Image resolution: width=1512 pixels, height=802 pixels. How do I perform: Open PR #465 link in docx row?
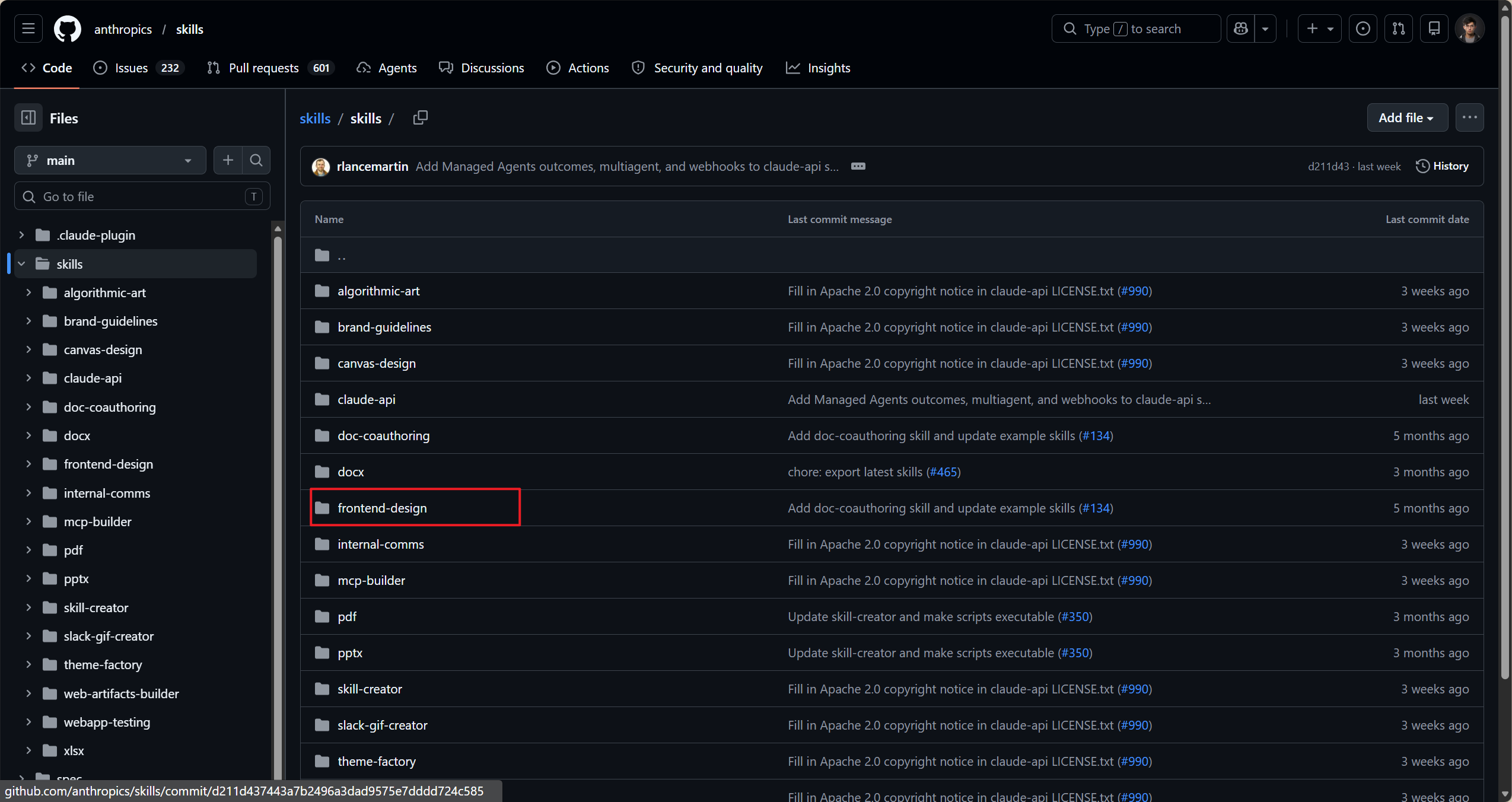pos(944,472)
